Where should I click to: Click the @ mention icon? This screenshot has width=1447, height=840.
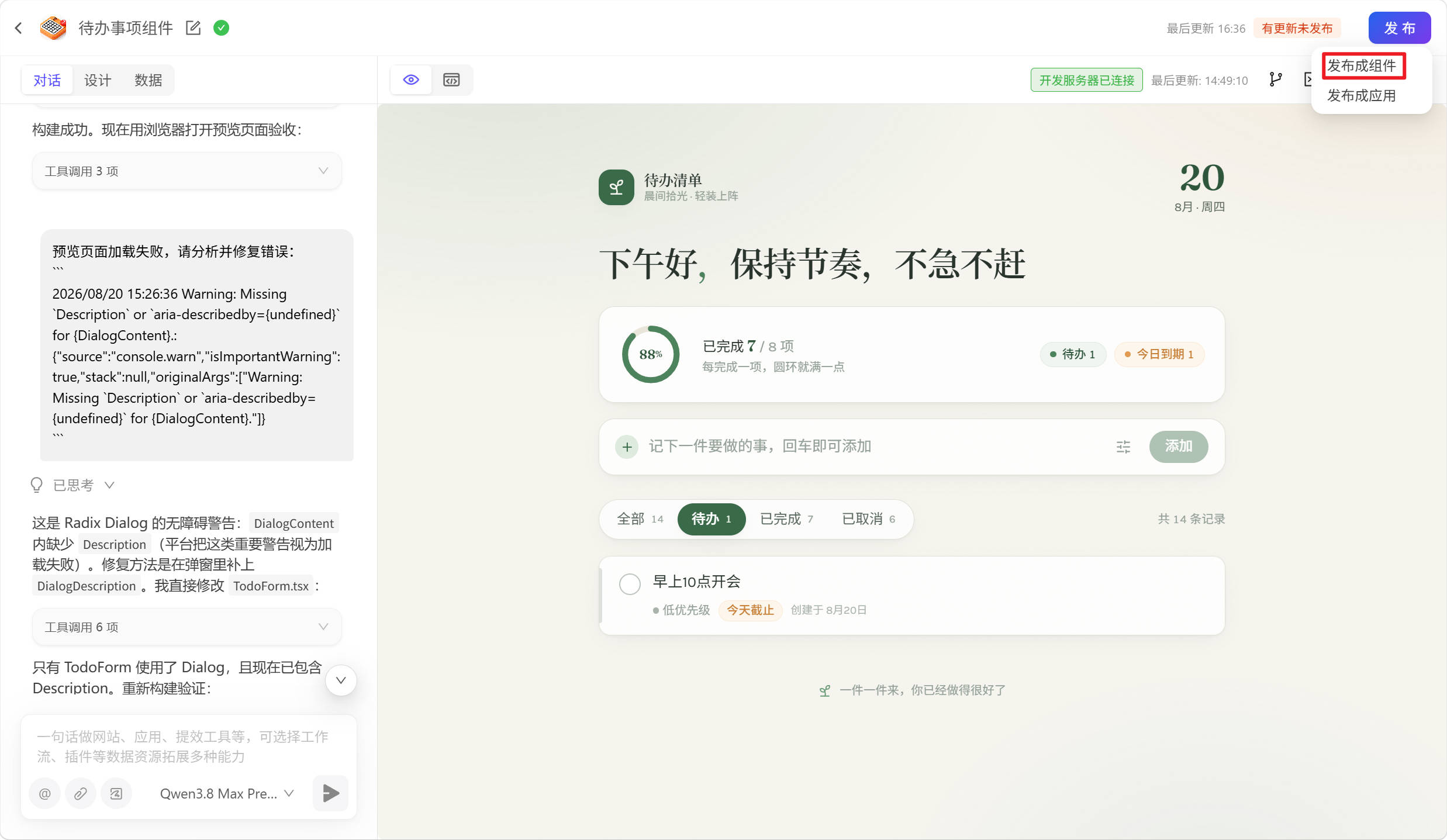(x=45, y=794)
